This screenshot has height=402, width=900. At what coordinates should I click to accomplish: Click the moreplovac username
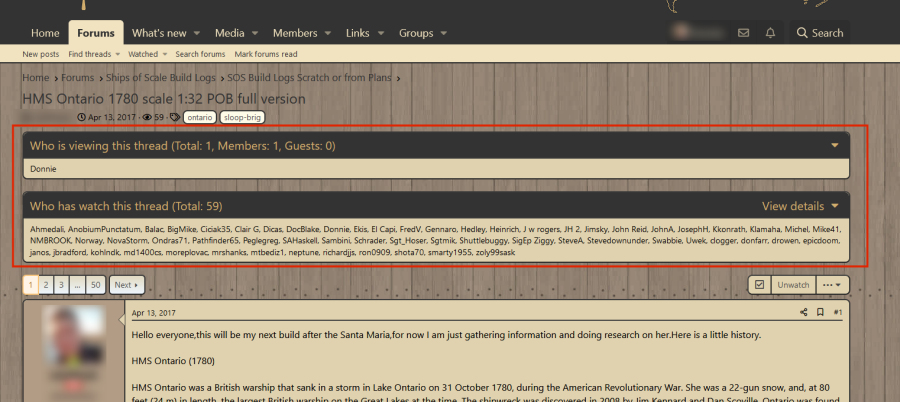point(186,252)
